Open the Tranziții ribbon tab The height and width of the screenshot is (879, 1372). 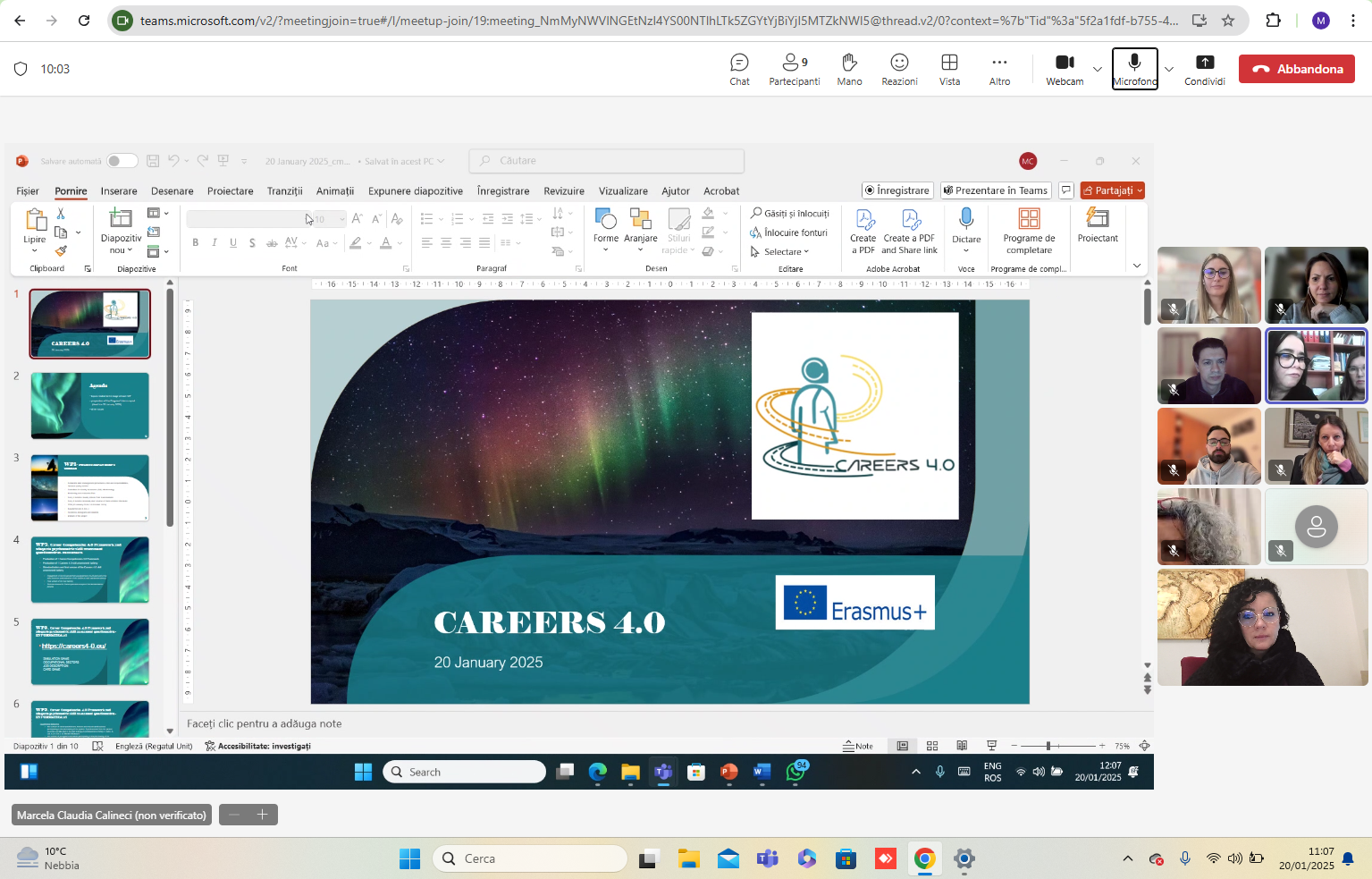(x=284, y=191)
